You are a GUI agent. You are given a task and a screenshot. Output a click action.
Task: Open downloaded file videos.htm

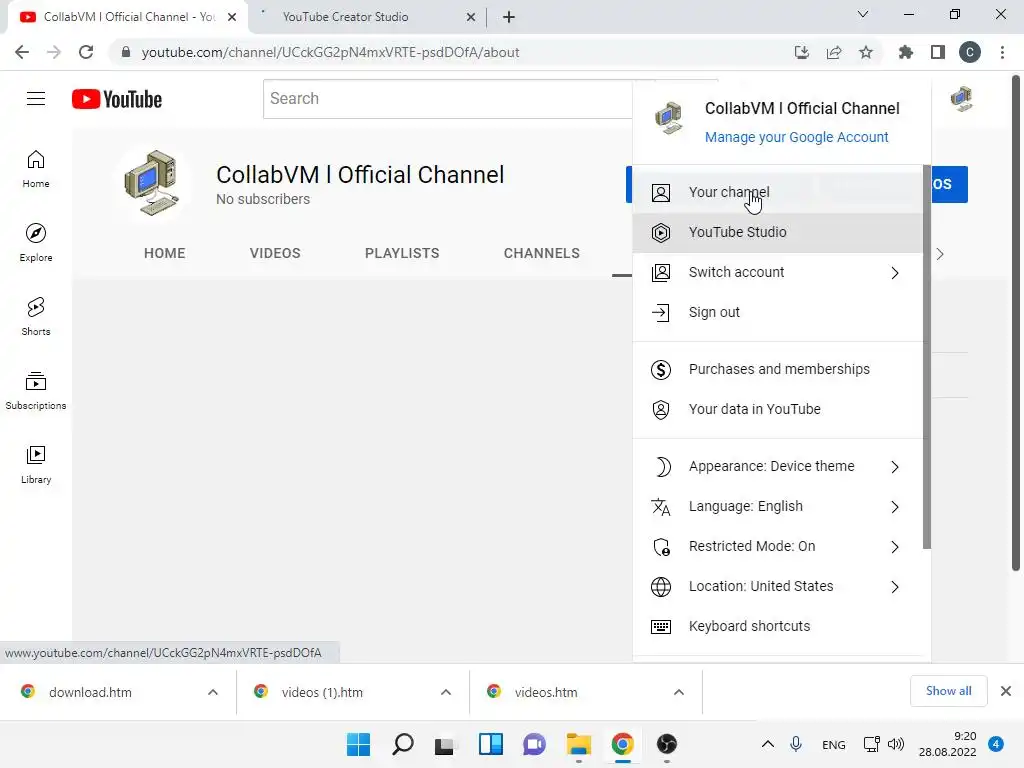(x=546, y=692)
